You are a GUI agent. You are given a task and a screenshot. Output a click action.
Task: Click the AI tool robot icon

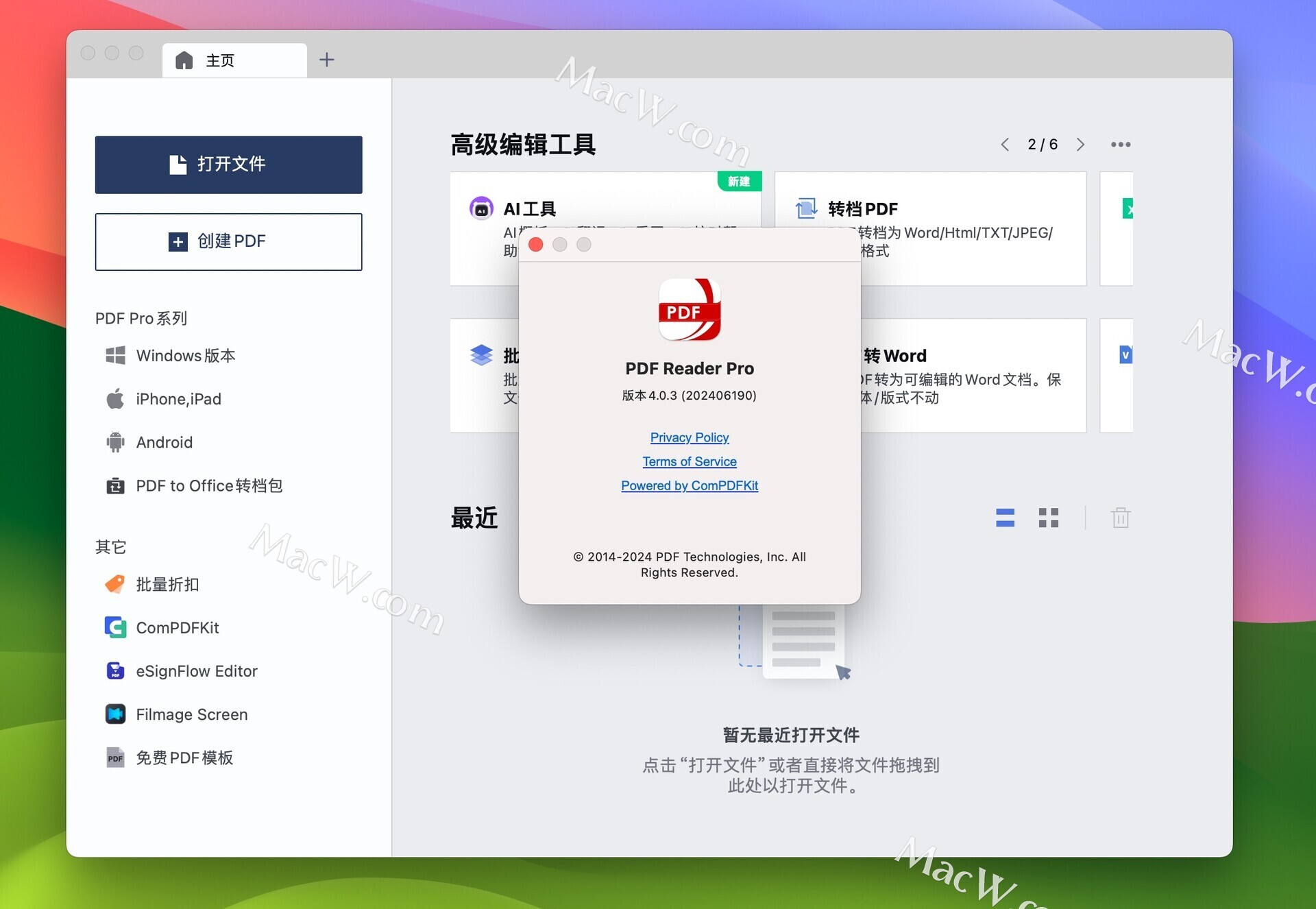point(481,208)
